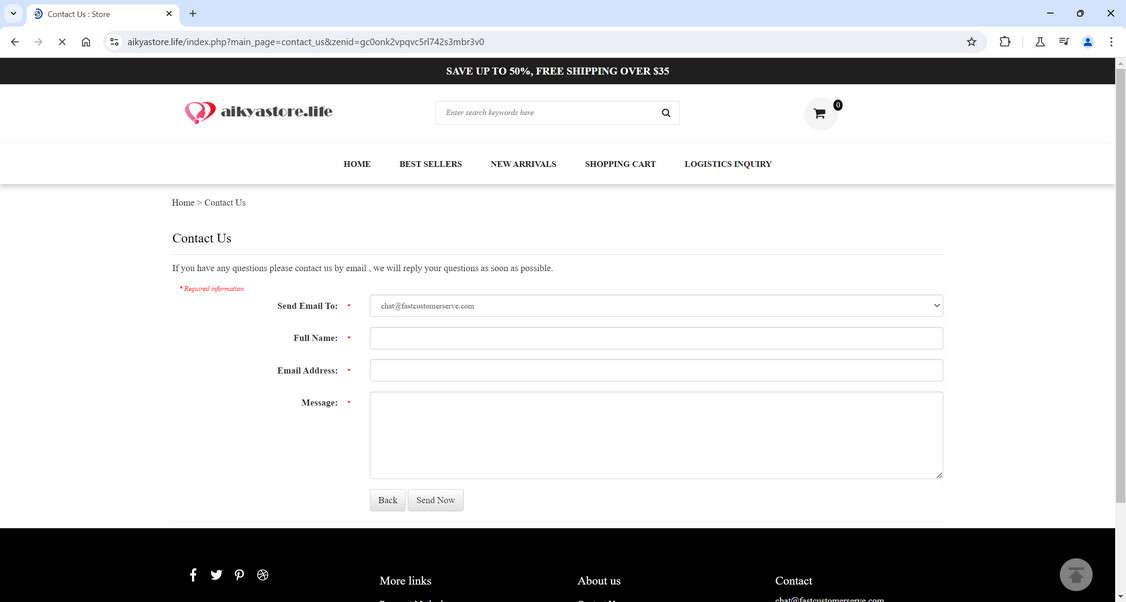Select the Contact Us : Store tab
This screenshot has width=1126, height=602.
101,14
